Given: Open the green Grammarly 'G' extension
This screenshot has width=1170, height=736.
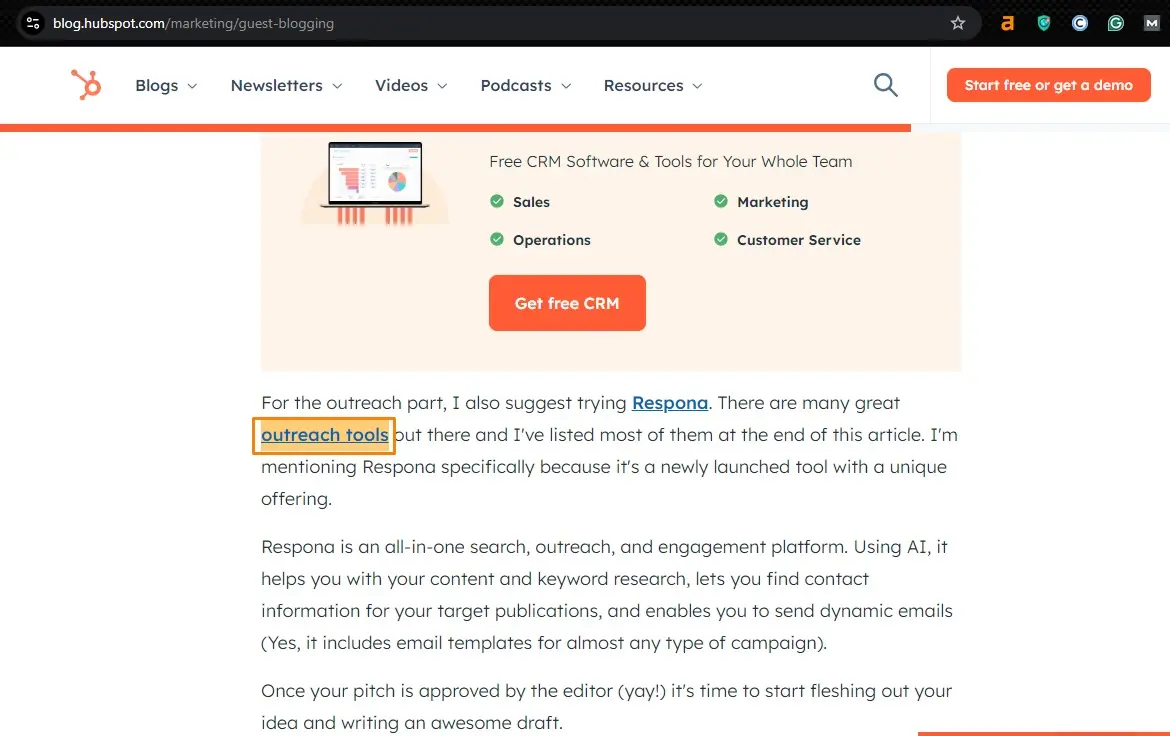Looking at the screenshot, I should (x=1115, y=23).
